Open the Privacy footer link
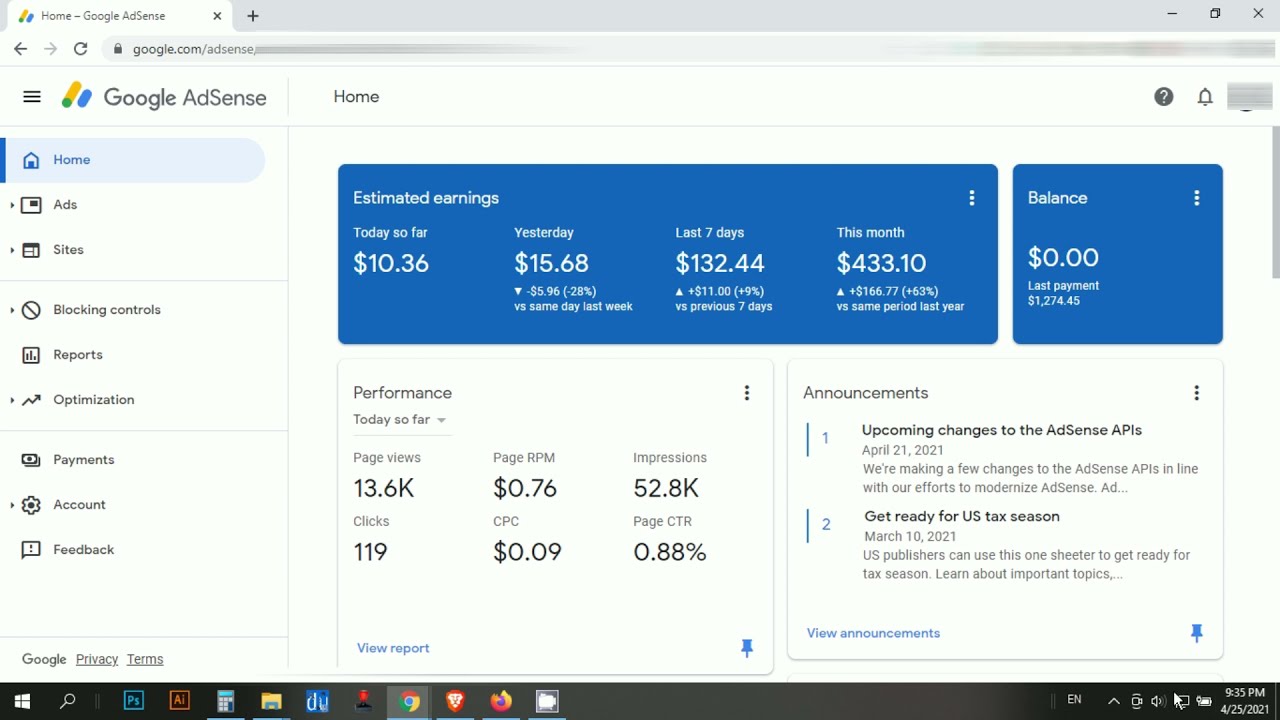The width and height of the screenshot is (1280, 720). coord(97,659)
